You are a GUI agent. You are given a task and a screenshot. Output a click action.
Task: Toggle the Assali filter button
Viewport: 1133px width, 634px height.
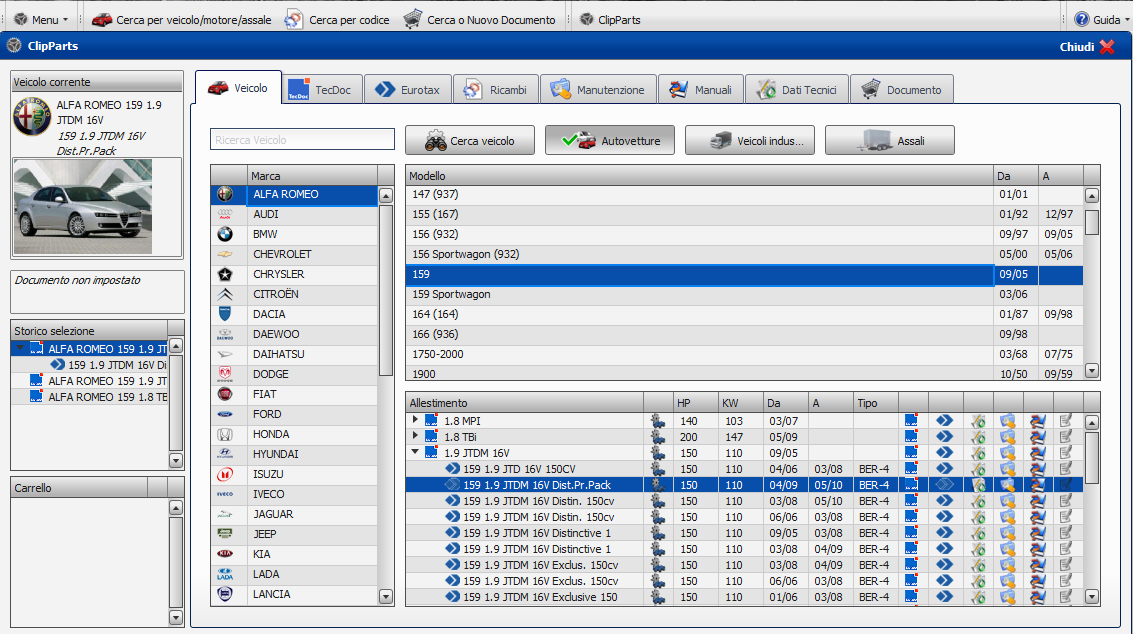[x=889, y=140]
